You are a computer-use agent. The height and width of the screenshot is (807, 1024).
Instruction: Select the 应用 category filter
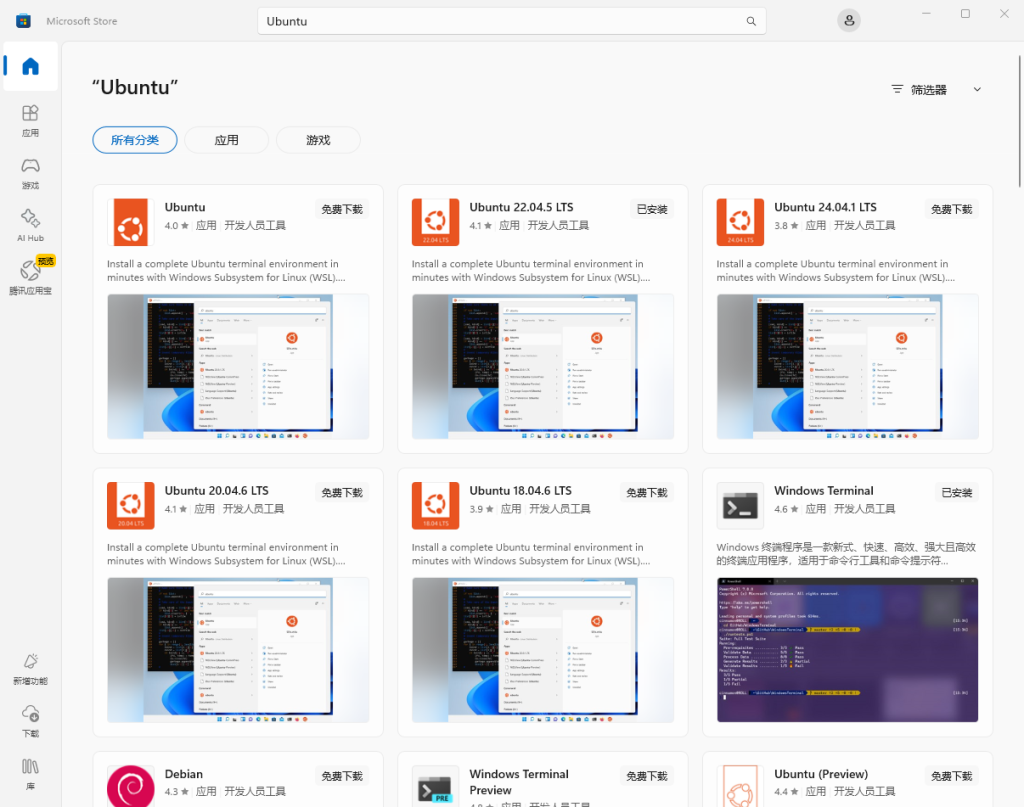226,140
